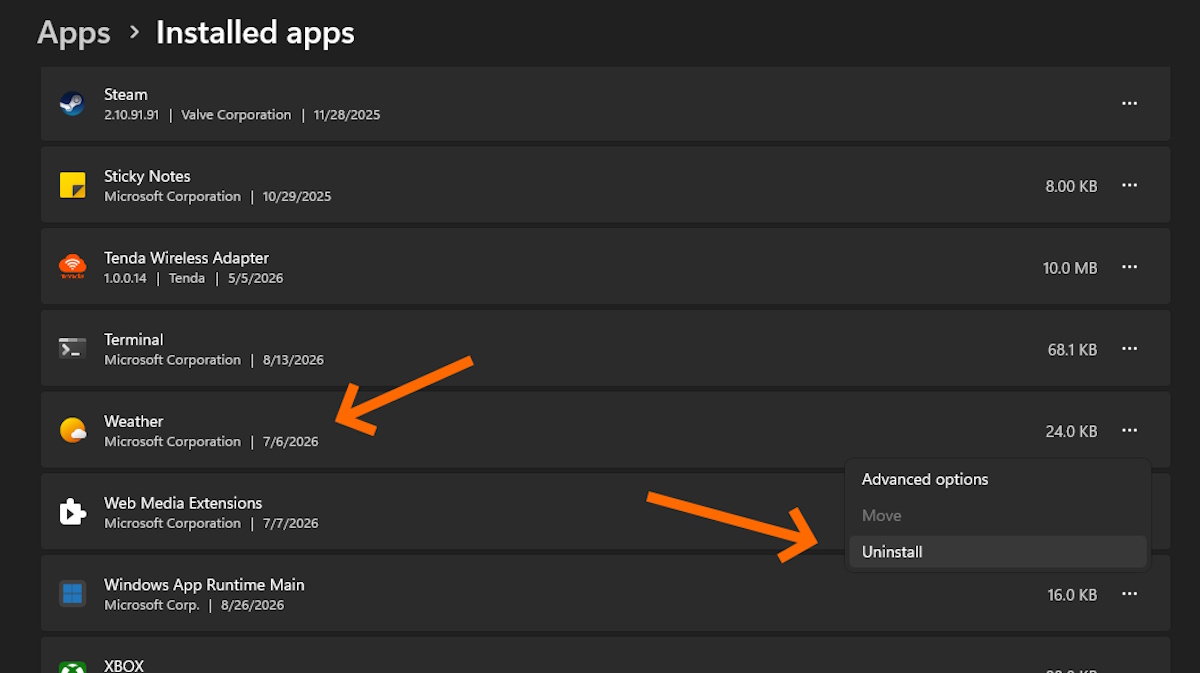This screenshot has width=1200, height=673.
Task: Click the Weather install date 7/6/2026
Action: tap(291, 442)
